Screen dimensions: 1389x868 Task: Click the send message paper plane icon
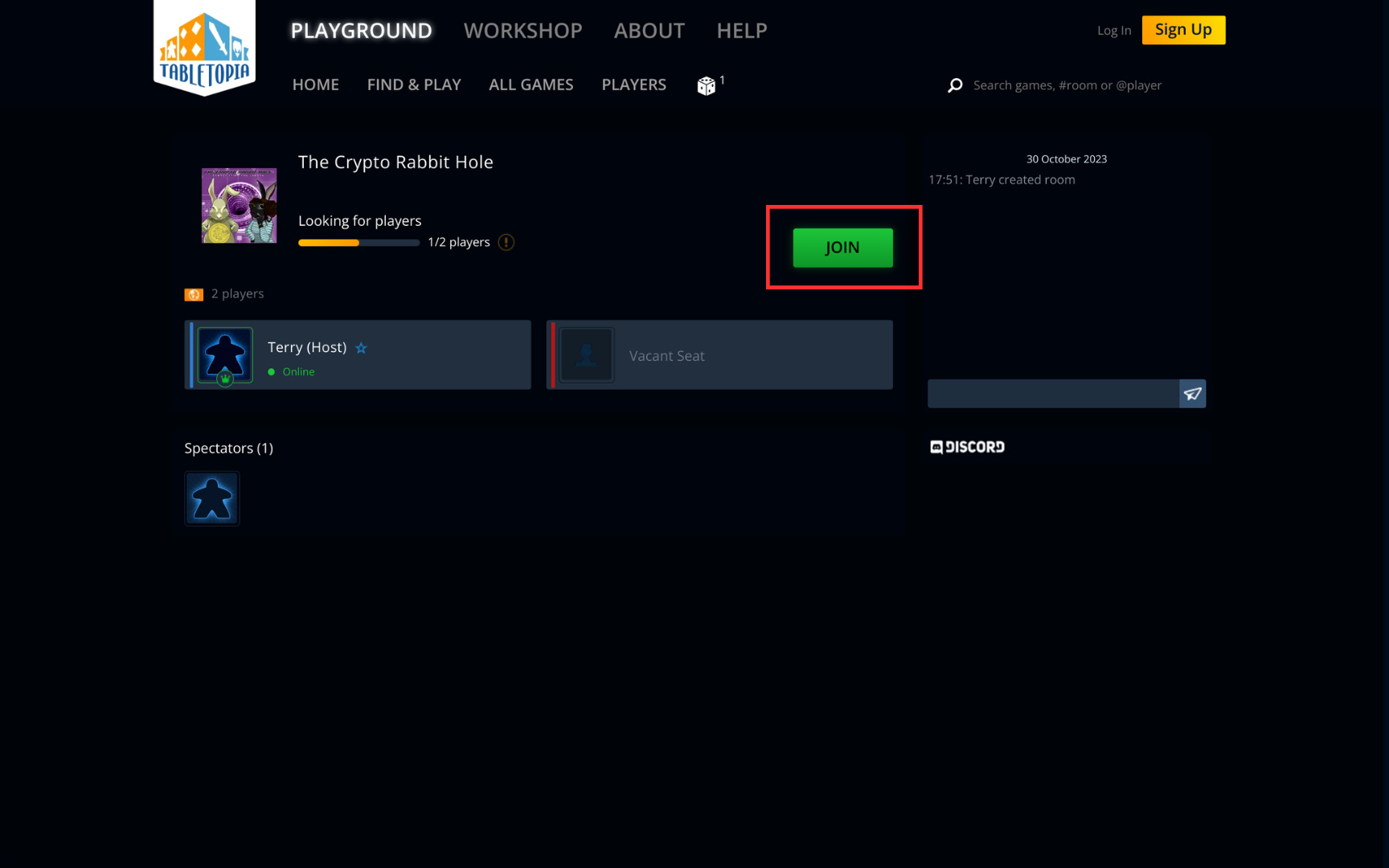click(x=1193, y=394)
